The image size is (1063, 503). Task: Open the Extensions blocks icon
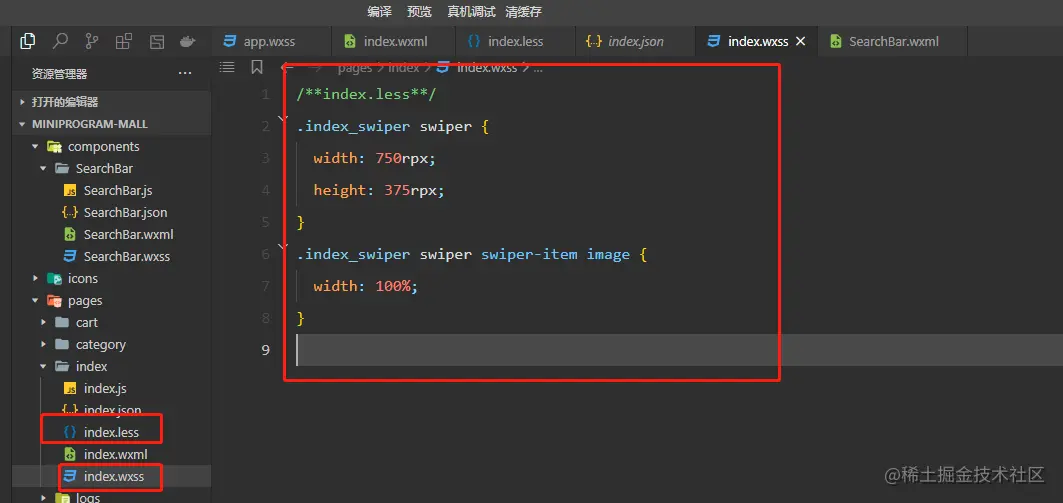pos(124,41)
